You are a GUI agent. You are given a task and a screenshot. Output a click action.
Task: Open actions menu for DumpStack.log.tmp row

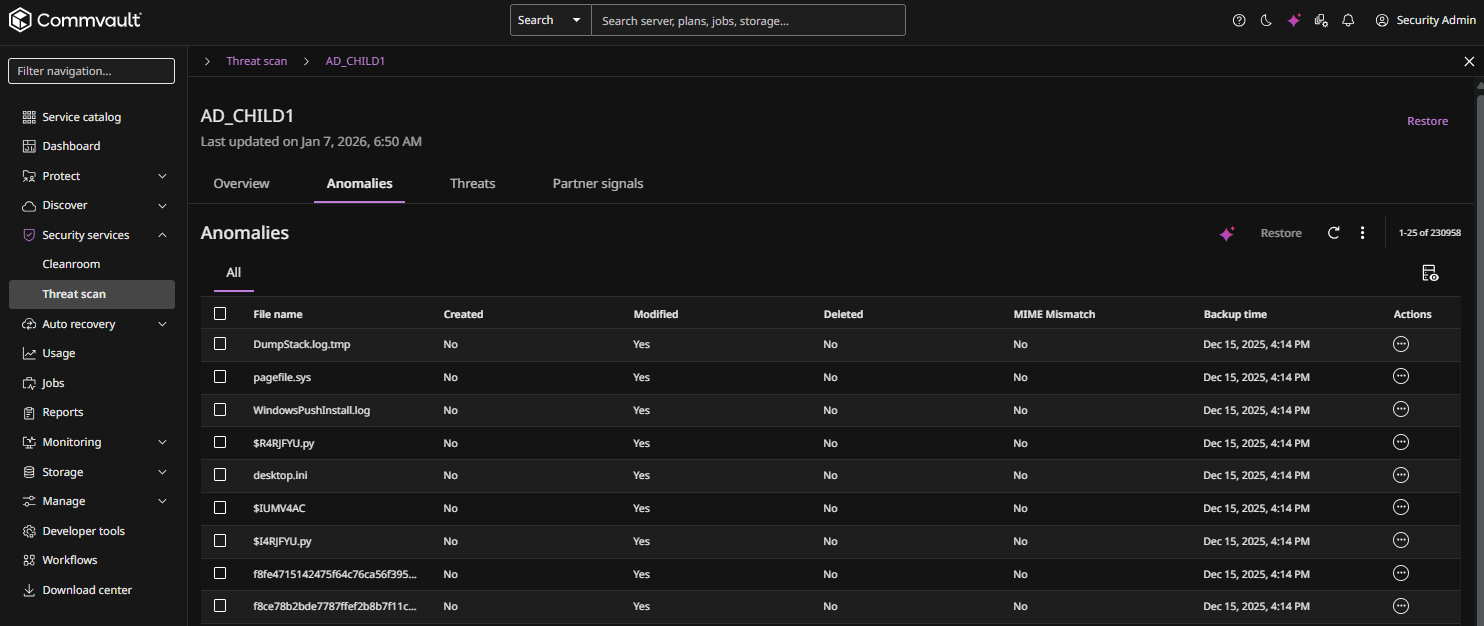[1400, 343]
